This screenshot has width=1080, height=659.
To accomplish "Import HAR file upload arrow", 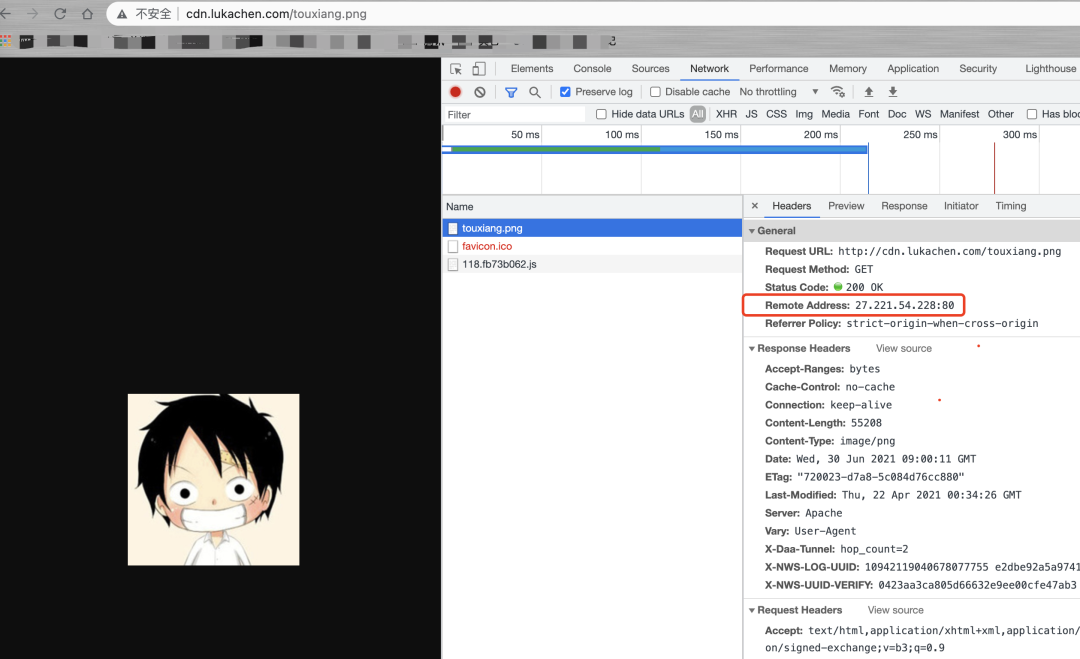I will pyautogui.click(x=869, y=92).
